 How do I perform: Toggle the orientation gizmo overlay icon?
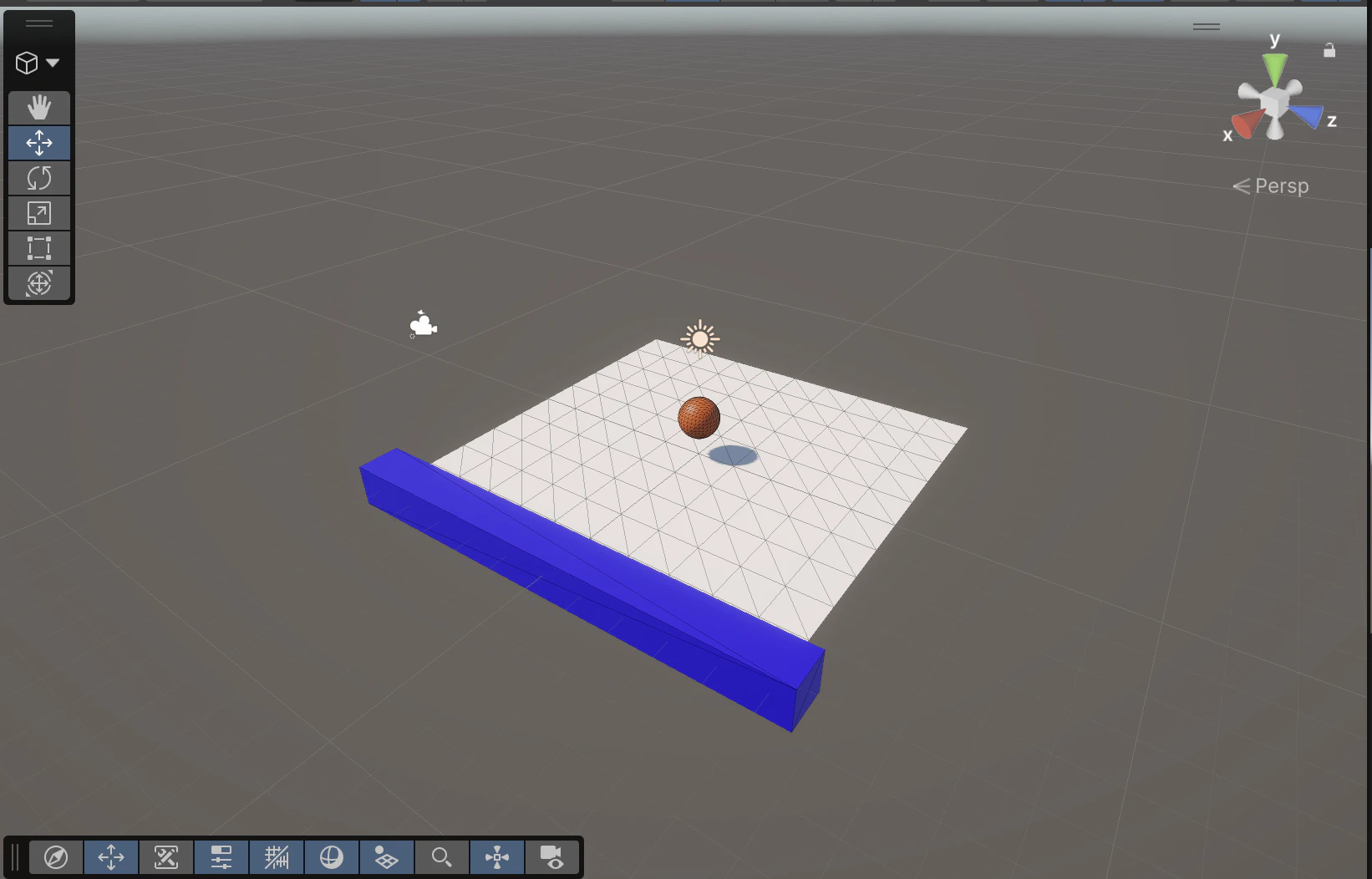[x=497, y=857]
